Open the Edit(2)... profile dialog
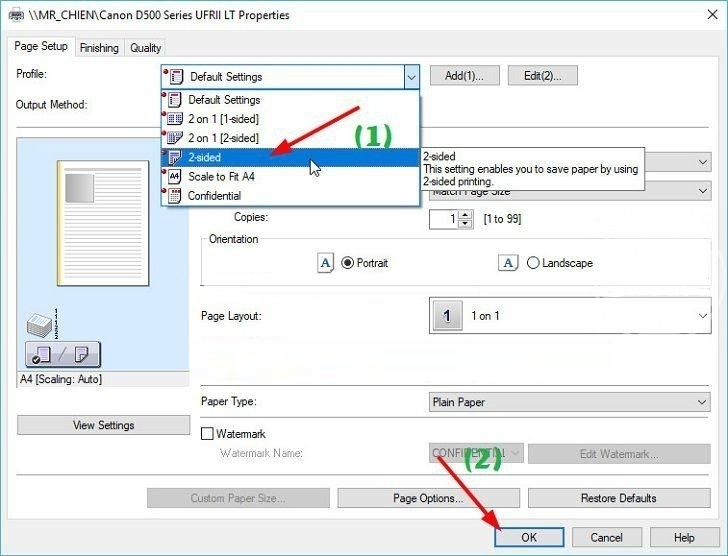The width and height of the screenshot is (728, 556). (x=543, y=76)
